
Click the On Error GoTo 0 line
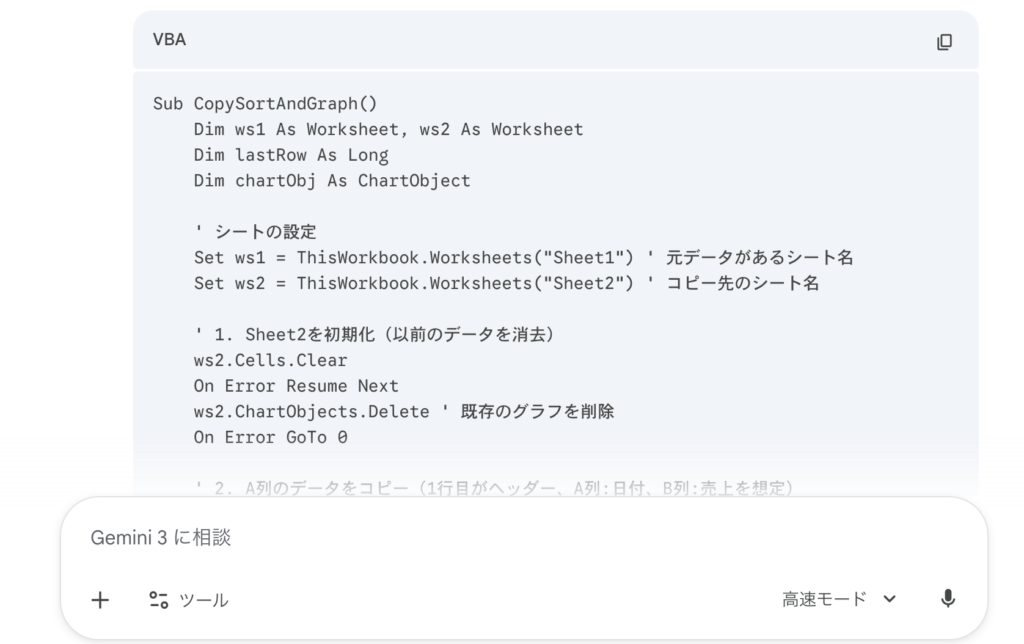click(x=270, y=437)
